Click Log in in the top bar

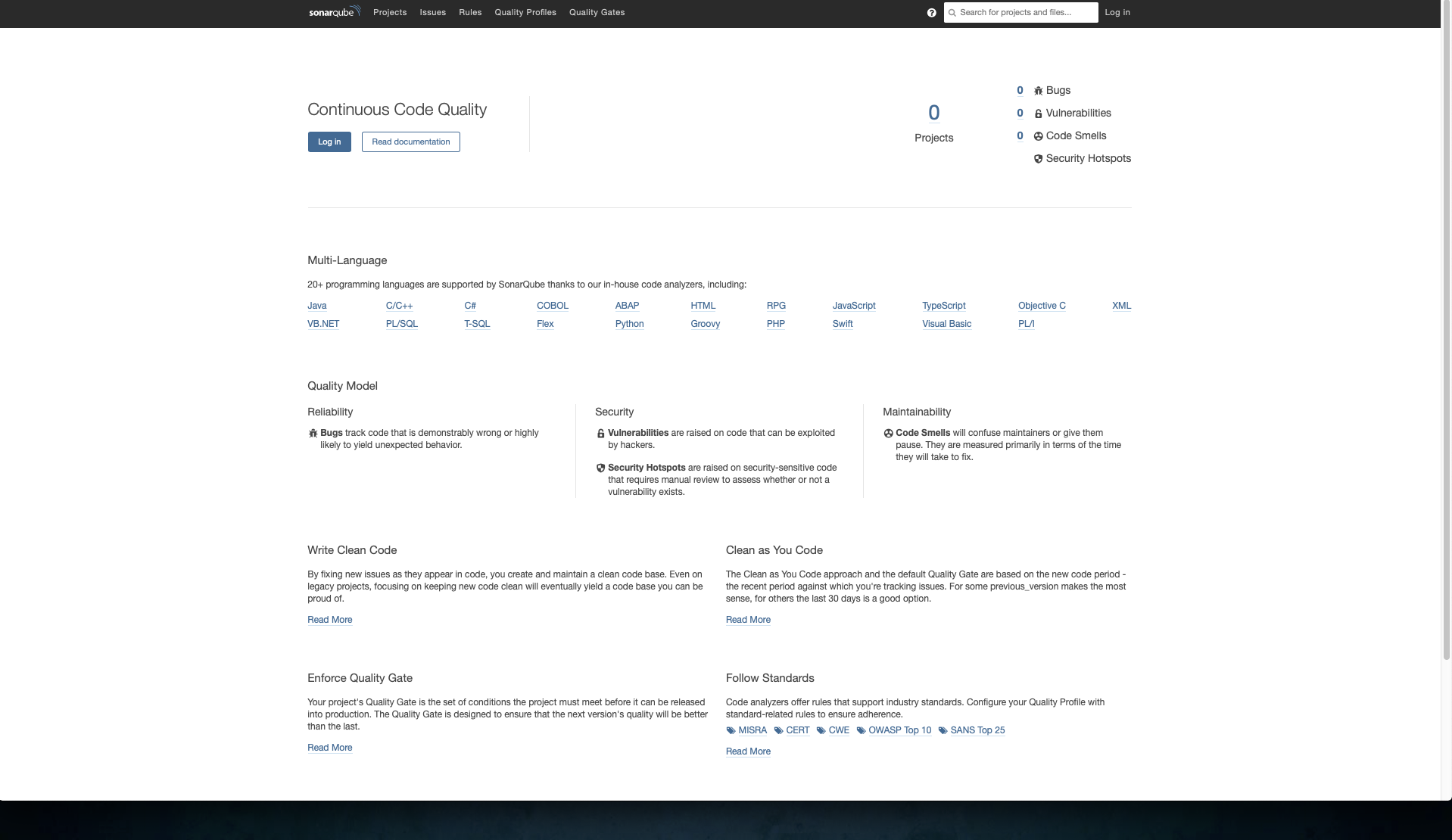click(1117, 12)
